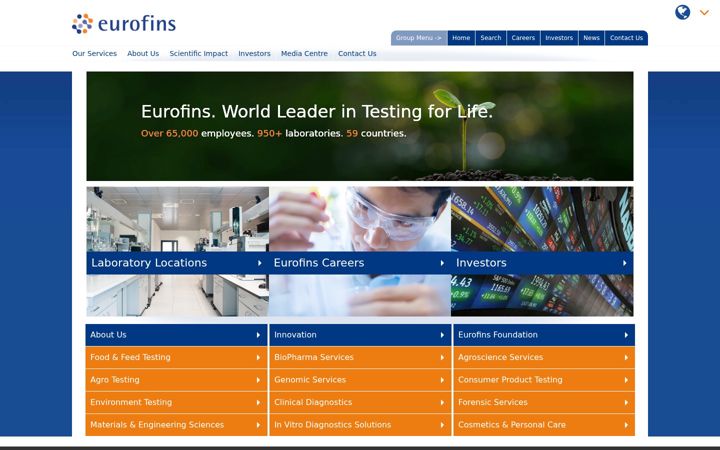
Task: Click the arrow on Eurofins Careers
Action: (442, 263)
